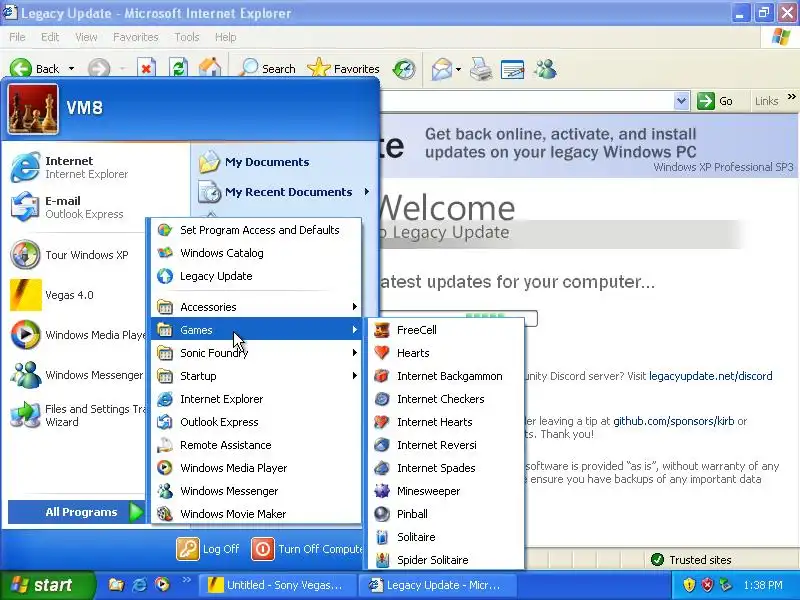The image size is (800, 600).
Task: Open legacyupdate.net/discord link
Action: [710, 377]
